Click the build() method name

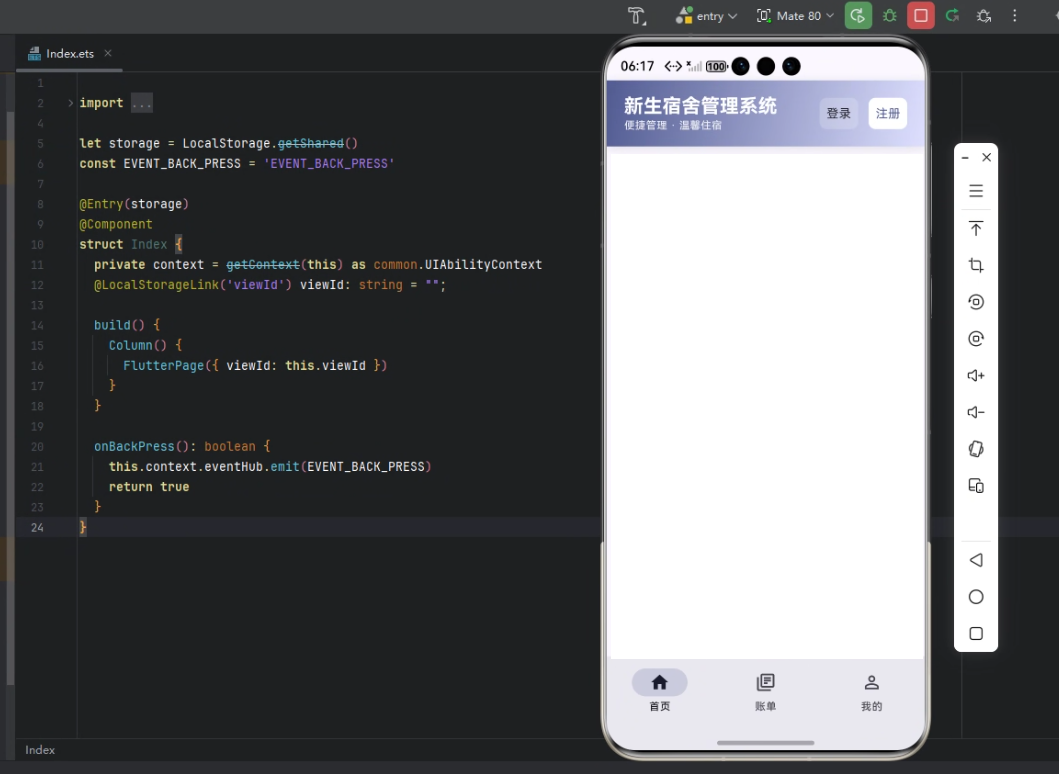coord(112,326)
